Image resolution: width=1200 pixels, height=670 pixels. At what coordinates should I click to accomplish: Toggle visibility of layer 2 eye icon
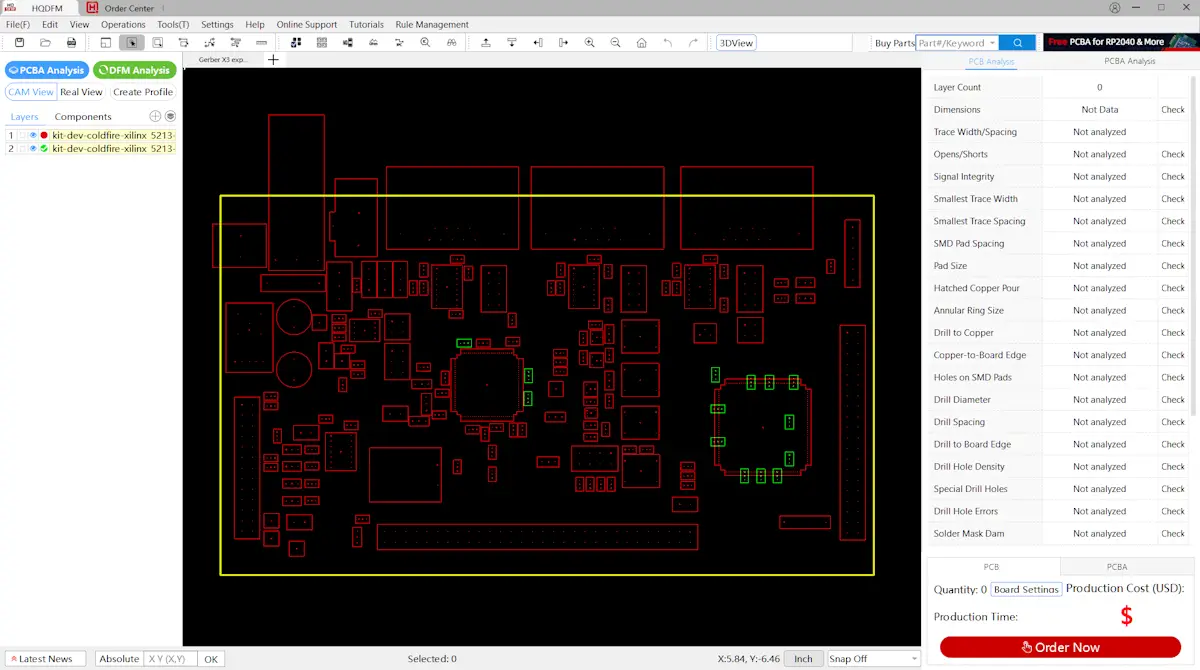pyautogui.click(x=33, y=148)
